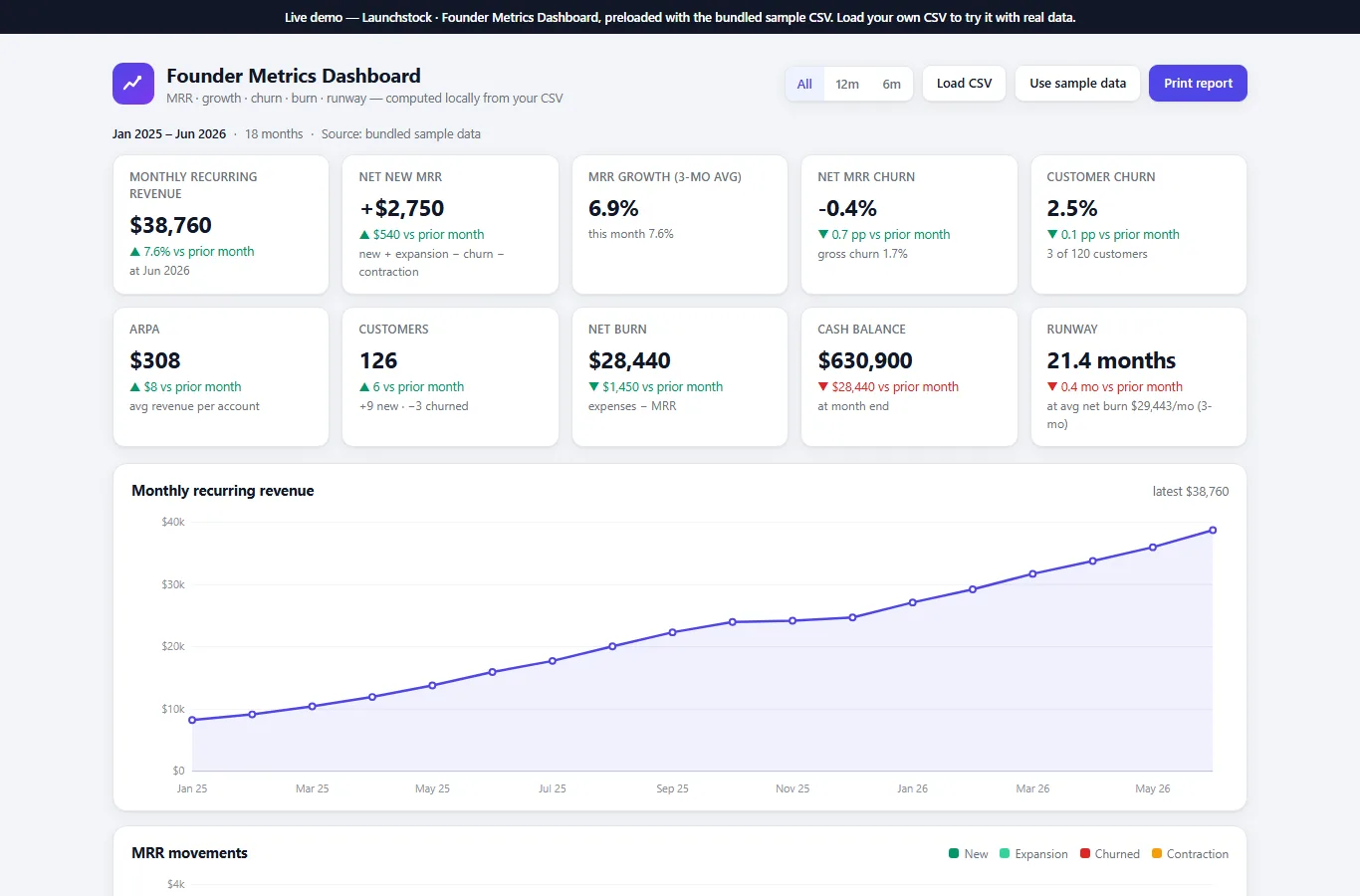Click the Print report button

pos(1198,84)
